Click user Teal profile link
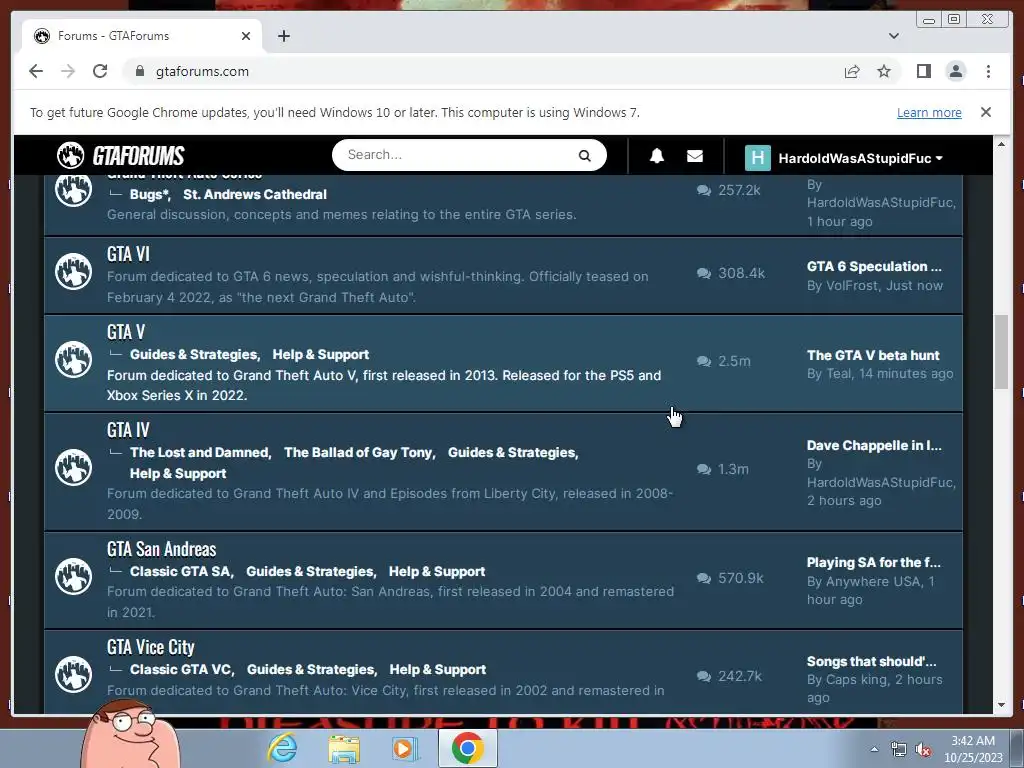Viewport: 1024px width, 768px height. (839, 374)
